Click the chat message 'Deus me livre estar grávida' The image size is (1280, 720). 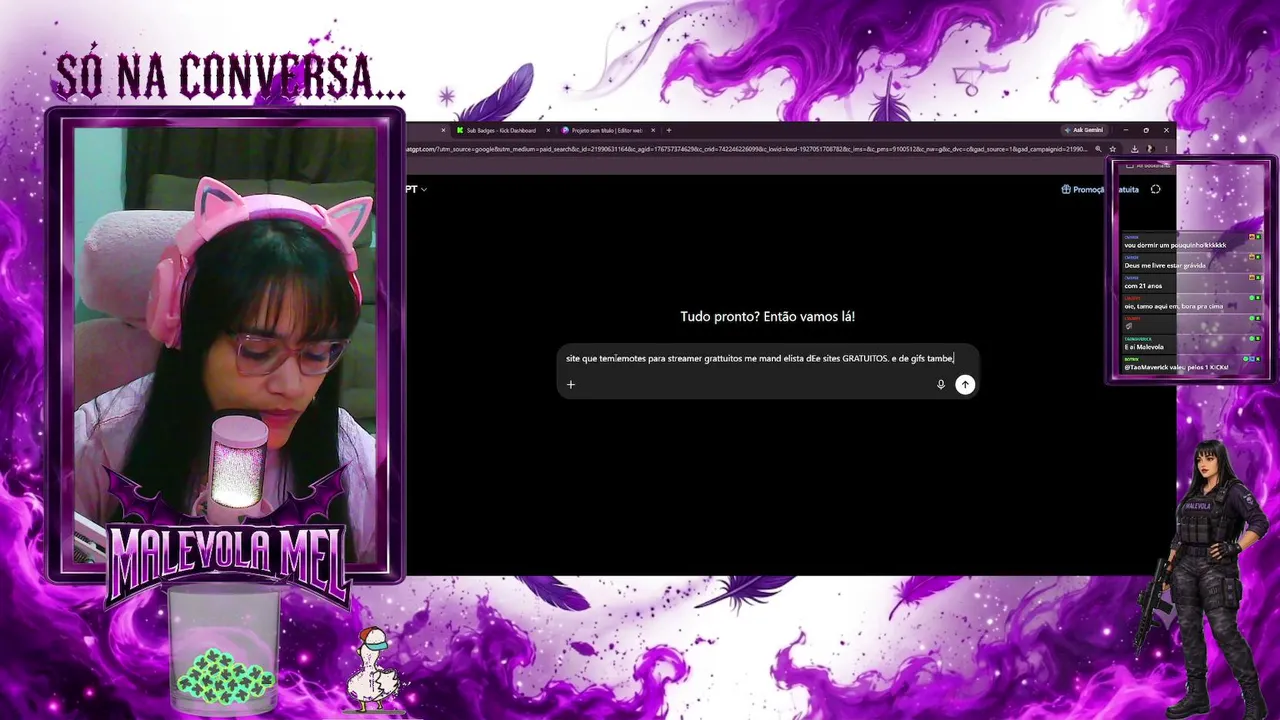point(1165,265)
